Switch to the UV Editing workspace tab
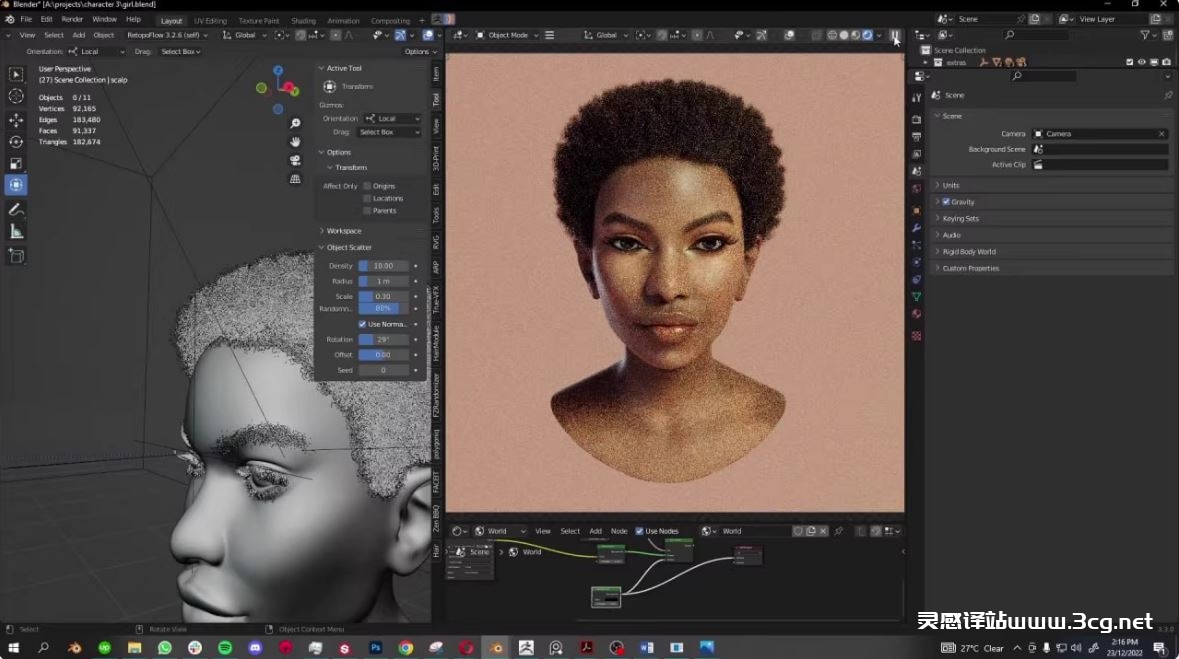 [x=210, y=20]
